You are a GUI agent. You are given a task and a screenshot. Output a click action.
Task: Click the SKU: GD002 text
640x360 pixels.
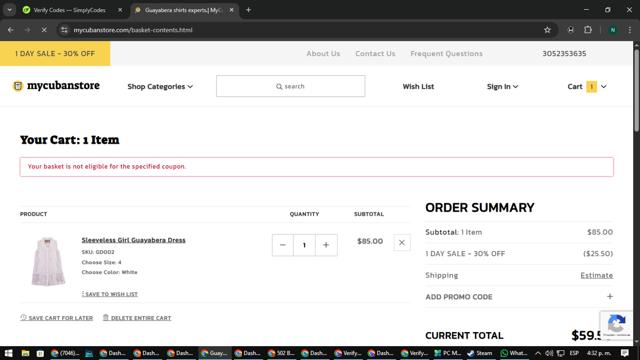point(98,252)
